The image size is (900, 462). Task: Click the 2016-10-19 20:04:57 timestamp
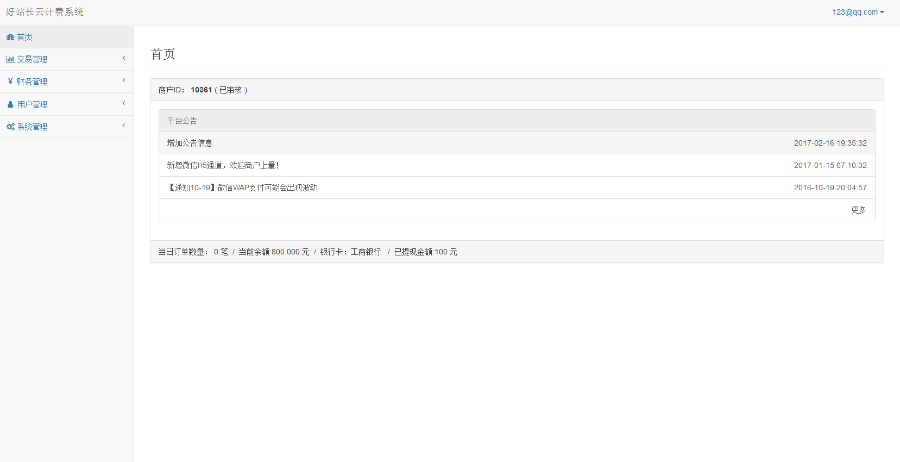(x=830, y=188)
